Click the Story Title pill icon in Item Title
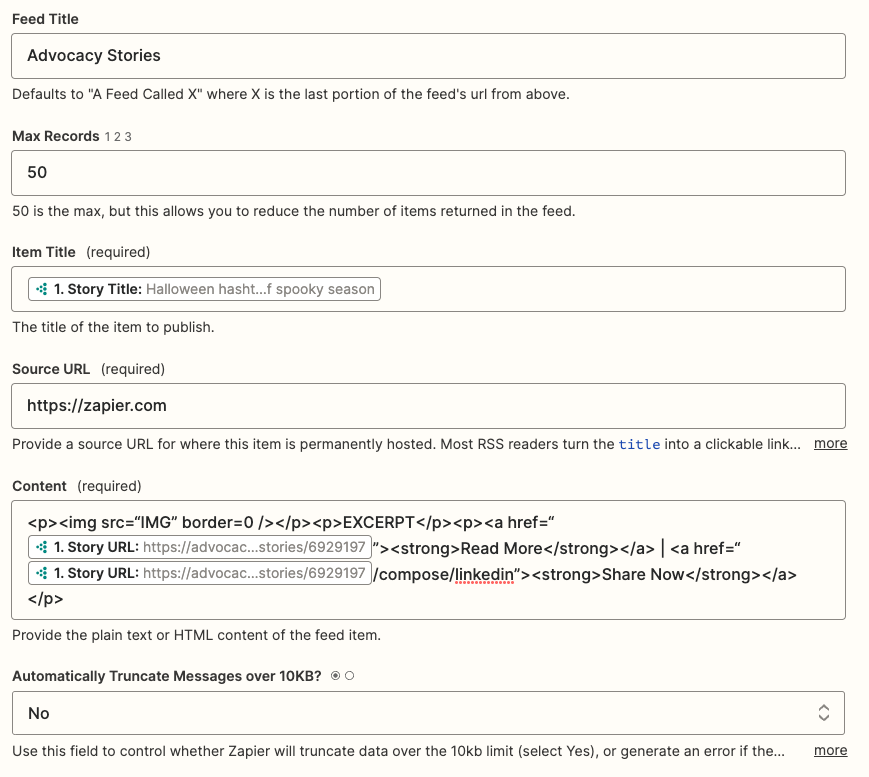This screenshot has width=869, height=777. pos(42,289)
